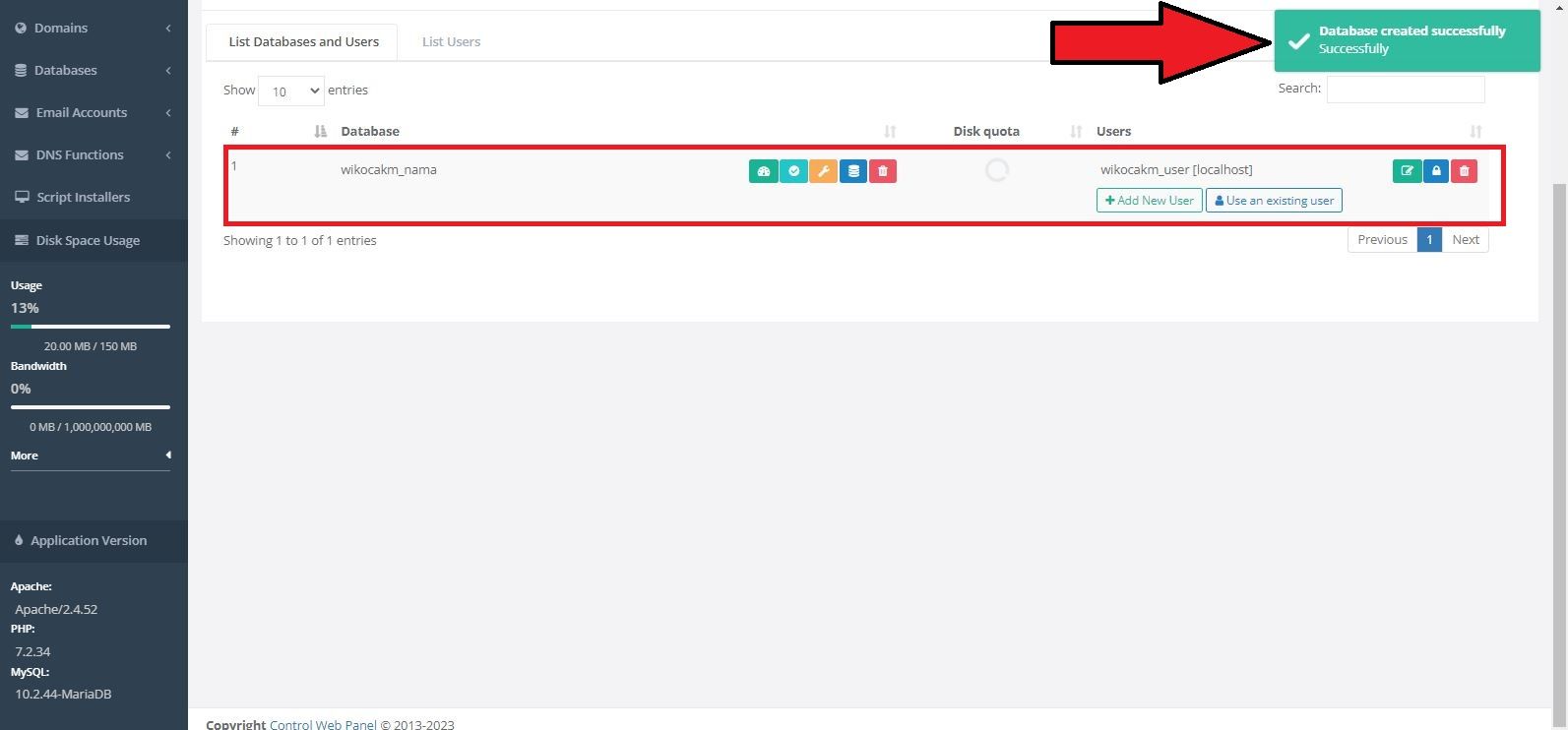Switch to the List Users tab
1568x730 pixels.
coord(451,42)
